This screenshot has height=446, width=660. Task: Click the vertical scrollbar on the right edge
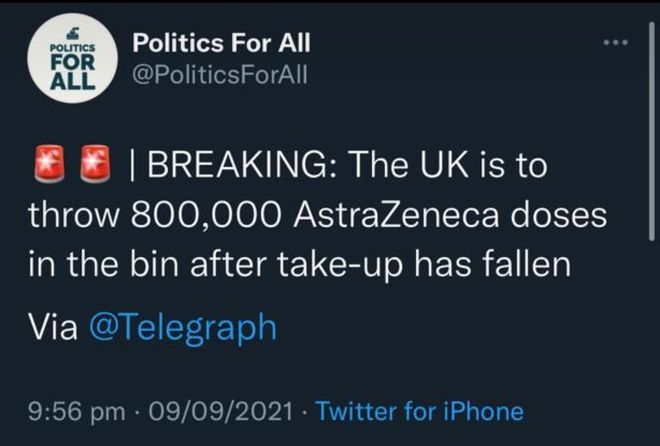(652, 131)
